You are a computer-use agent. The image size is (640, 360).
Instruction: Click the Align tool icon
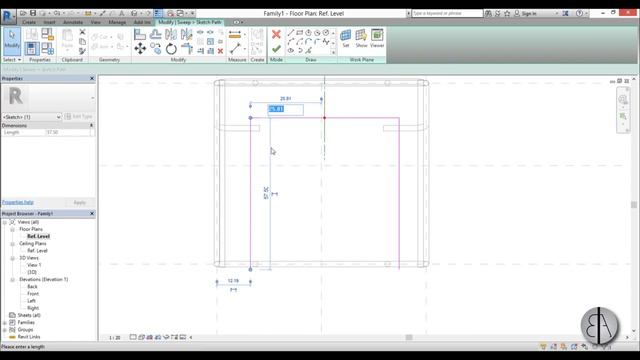pyautogui.click(x=140, y=35)
